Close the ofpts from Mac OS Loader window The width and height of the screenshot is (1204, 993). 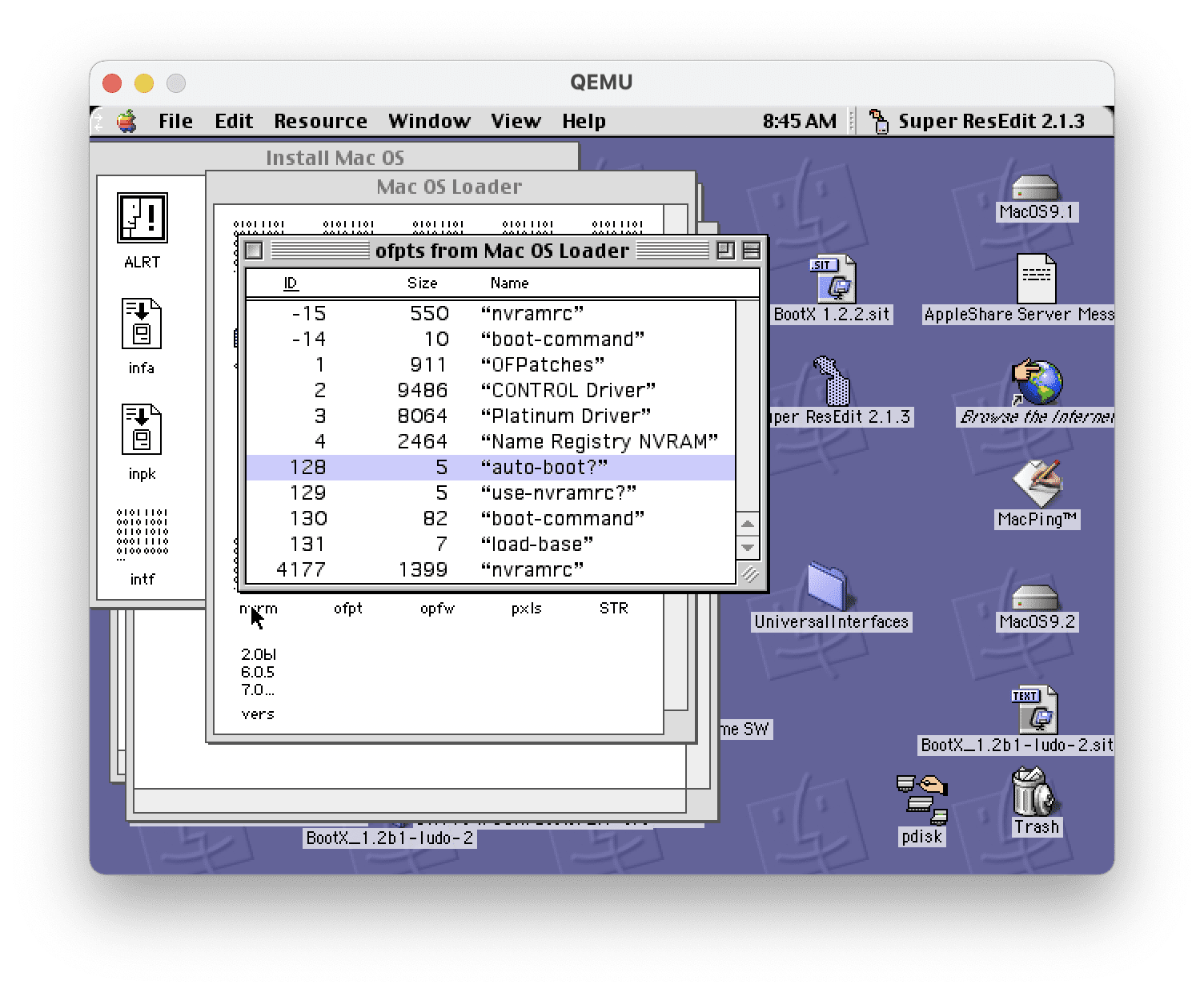[x=254, y=251]
